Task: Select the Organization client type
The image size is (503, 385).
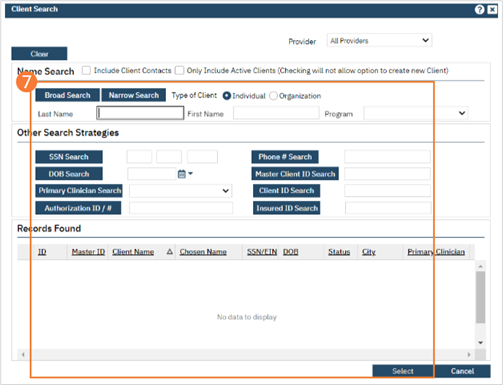Action: (273, 96)
